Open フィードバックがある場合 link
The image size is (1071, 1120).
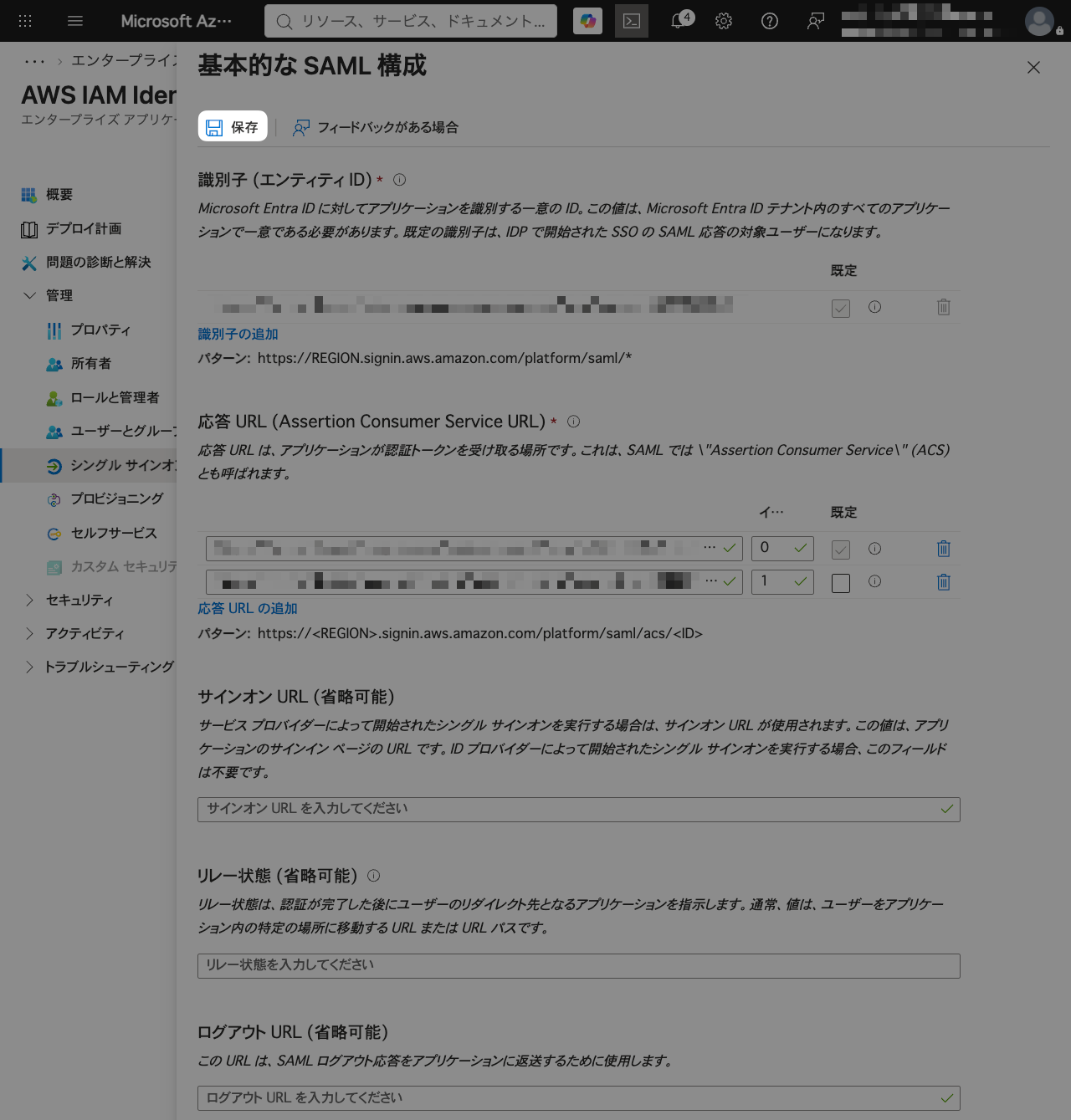point(376,127)
